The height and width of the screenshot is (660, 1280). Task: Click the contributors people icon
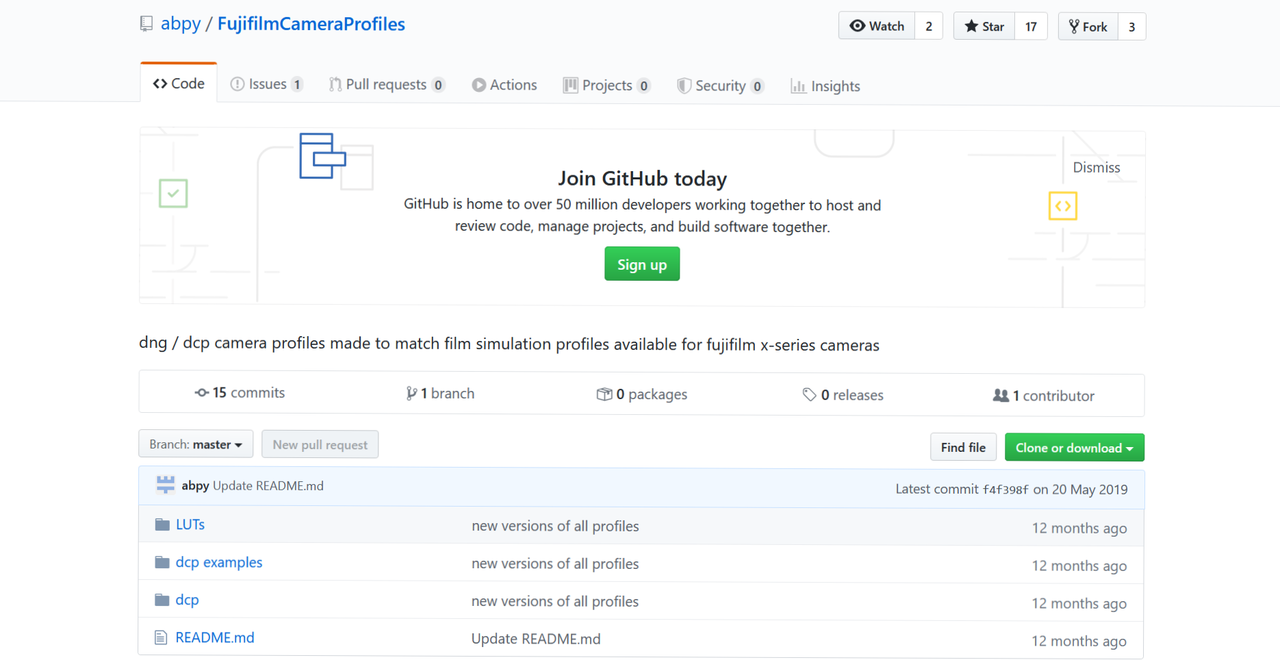[x=1000, y=396]
